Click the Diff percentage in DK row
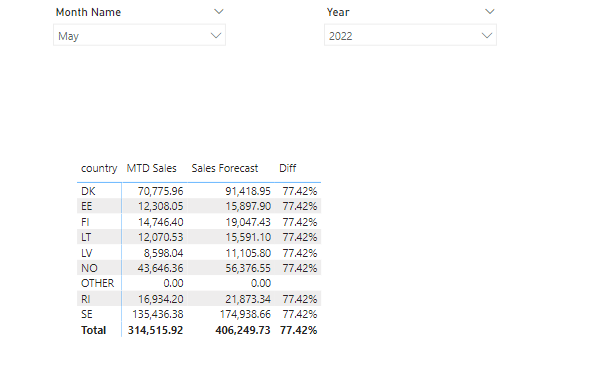This screenshot has width=600, height=392. point(300,191)
